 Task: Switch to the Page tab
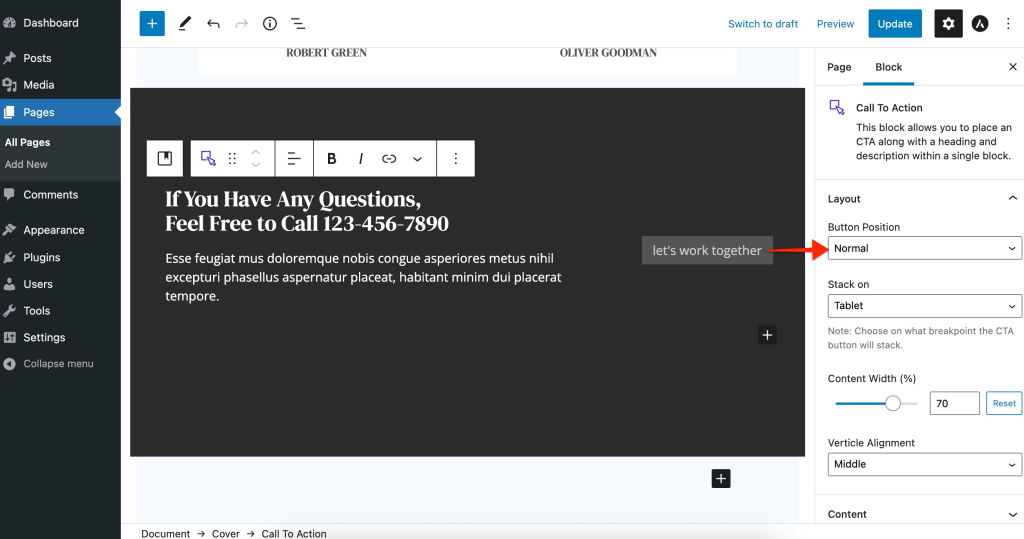(839, 67)
